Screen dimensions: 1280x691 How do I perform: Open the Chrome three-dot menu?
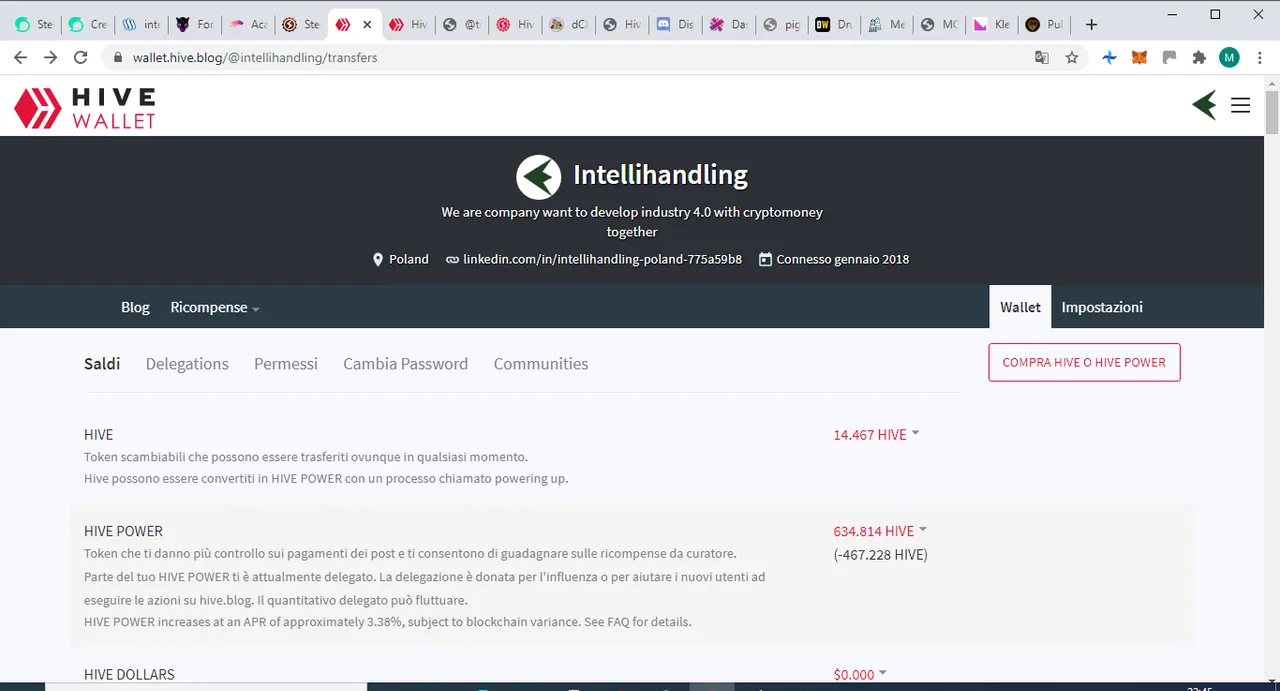(1258, 58)
